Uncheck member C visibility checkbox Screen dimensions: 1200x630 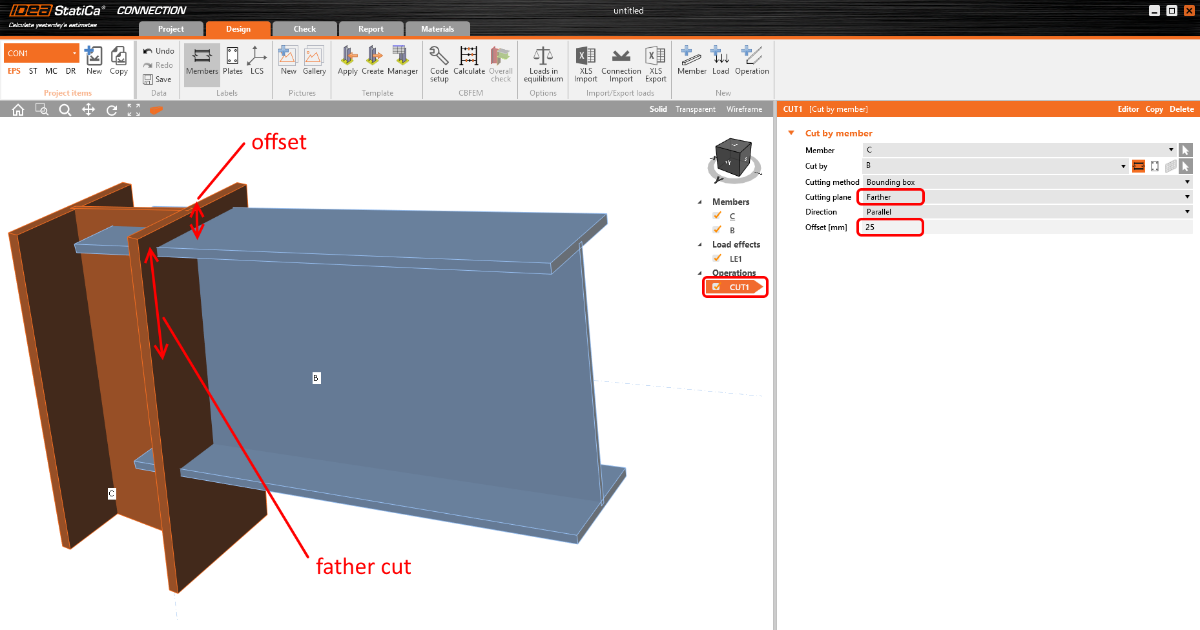[x=716, y=216]
